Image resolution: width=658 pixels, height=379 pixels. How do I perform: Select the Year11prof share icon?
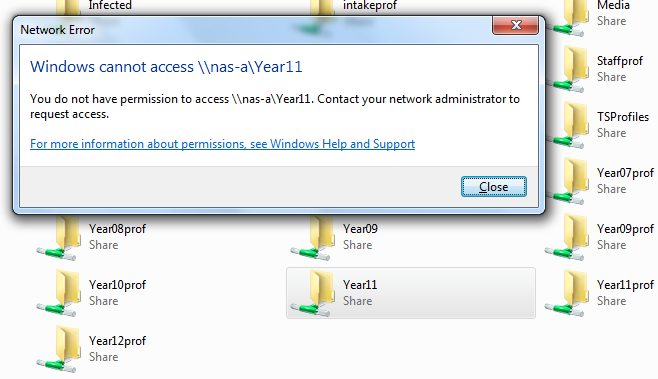point(567,293)
